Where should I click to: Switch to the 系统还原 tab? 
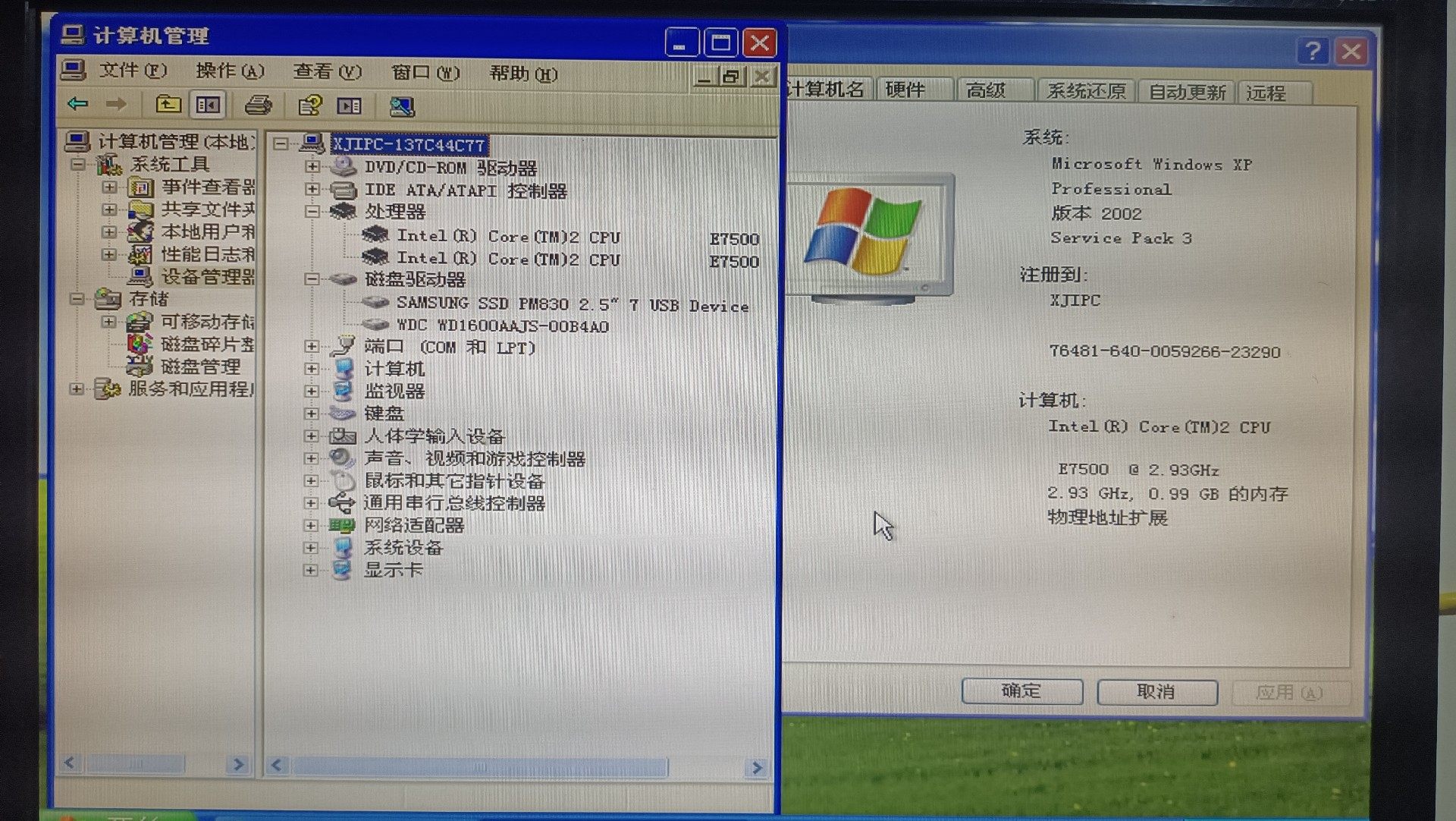[1085, 92]
